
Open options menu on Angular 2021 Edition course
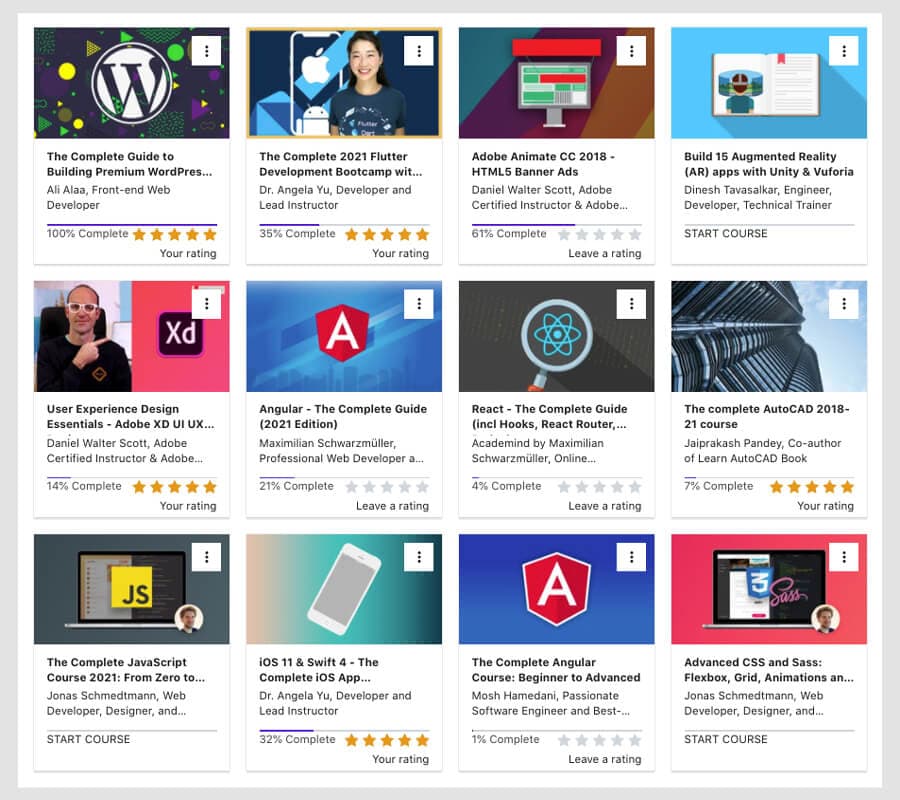[419, 303]
